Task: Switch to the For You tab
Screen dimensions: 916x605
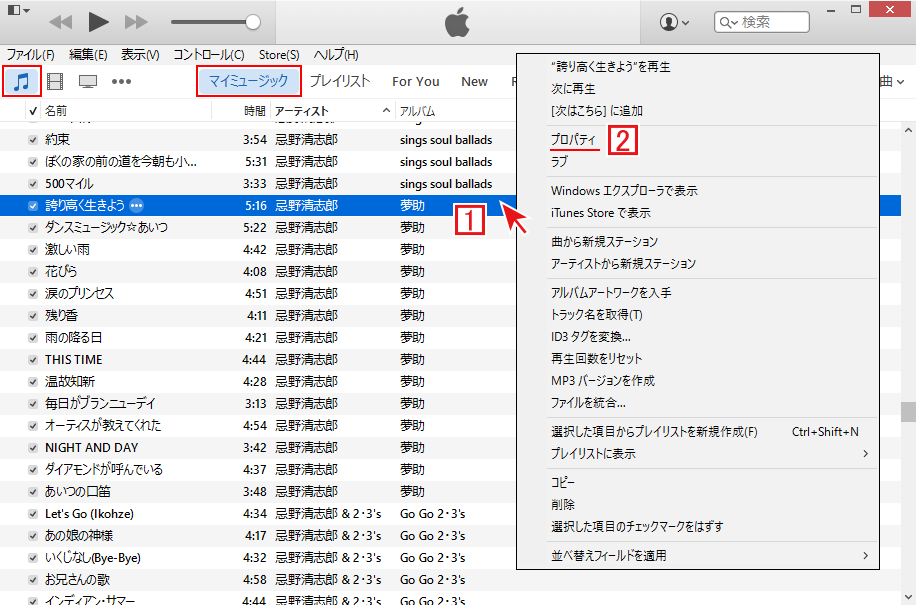Action: pyautogui.click(x=415, y=82)
